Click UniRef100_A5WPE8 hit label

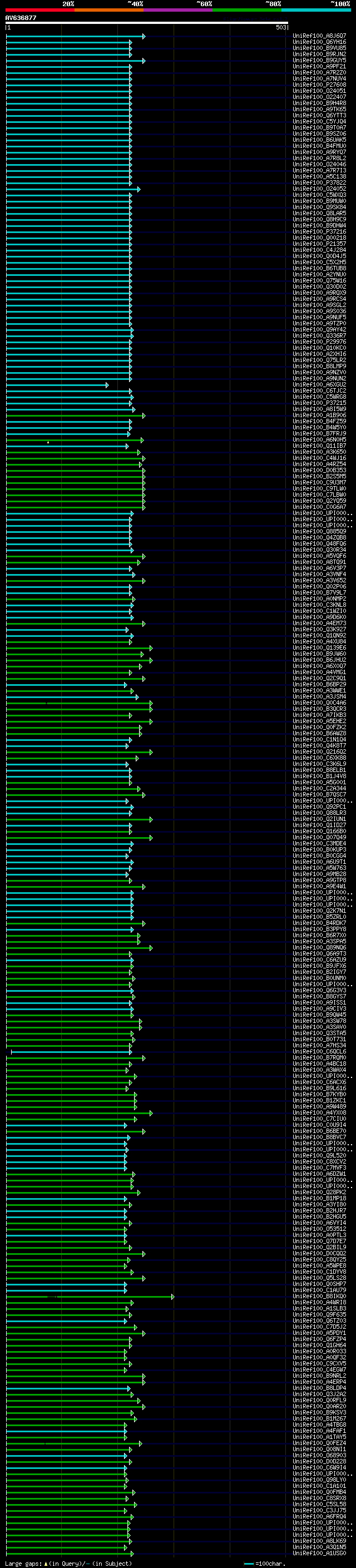coord(319,1265)
